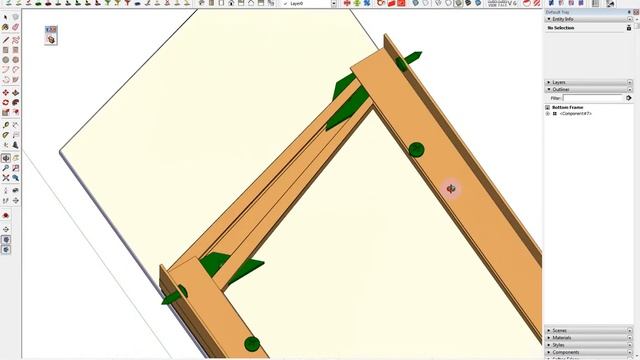Choose the Freehand drawing tool
The image size is (640, 360).
[x=16, y=40]
